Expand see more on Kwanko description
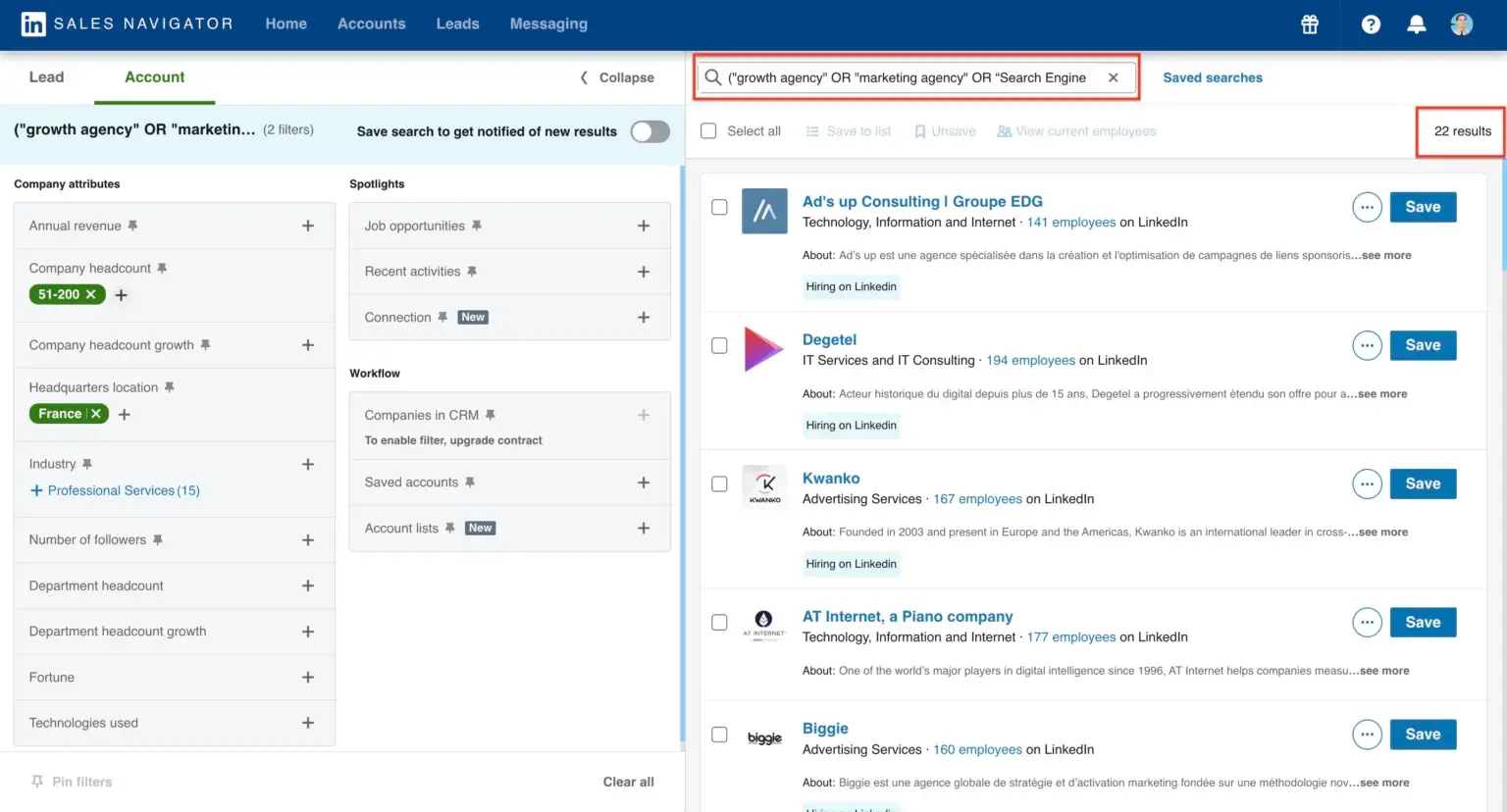Viewport: 1507px width, 812px height. (x=1382, y=532)
